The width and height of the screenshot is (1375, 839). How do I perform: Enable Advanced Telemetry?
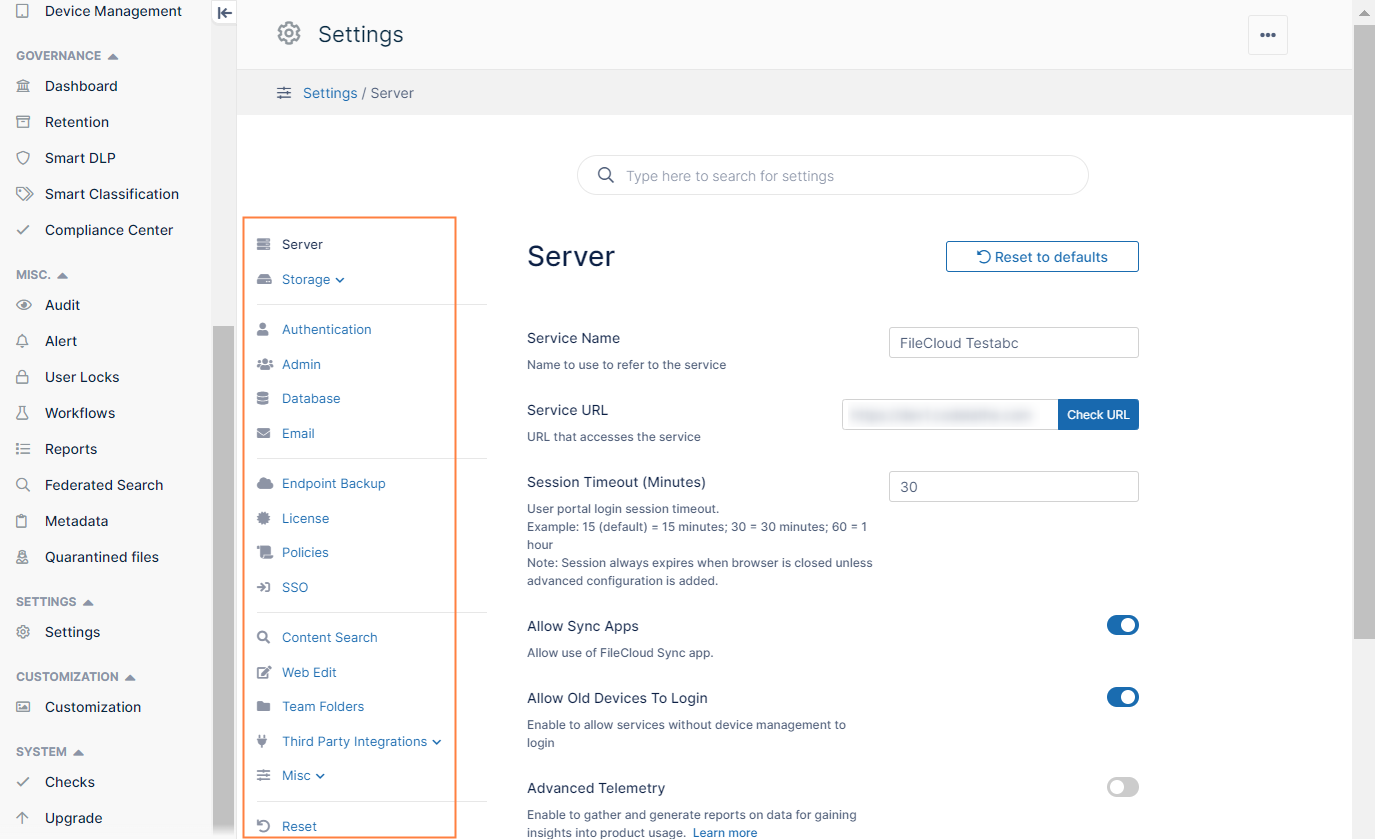(x=1122, y=787)
